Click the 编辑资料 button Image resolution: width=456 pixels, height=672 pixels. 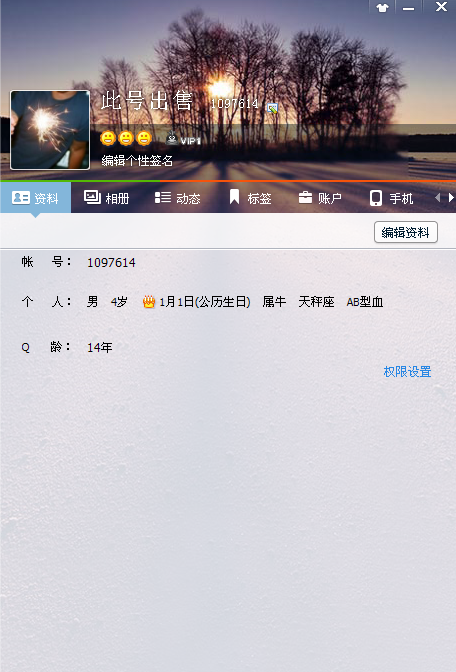tap(405, 232)
